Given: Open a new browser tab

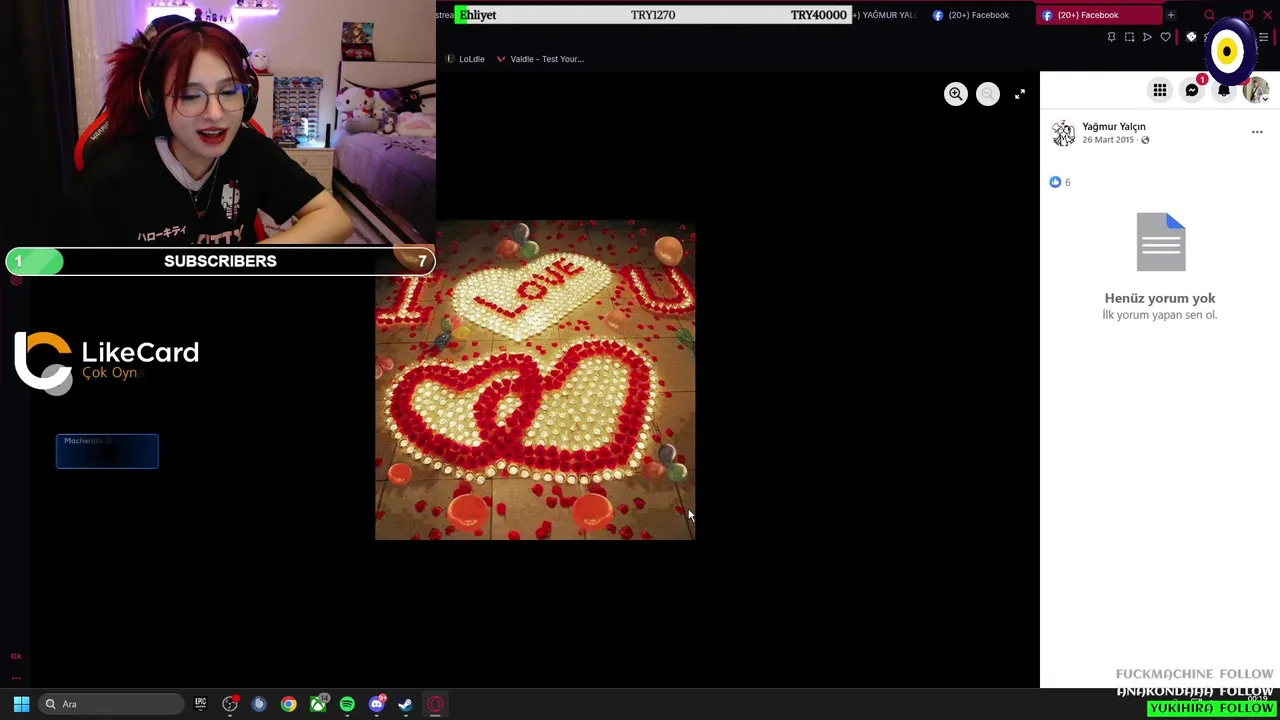Looking at the screenshot, I should pos(1171,15).
